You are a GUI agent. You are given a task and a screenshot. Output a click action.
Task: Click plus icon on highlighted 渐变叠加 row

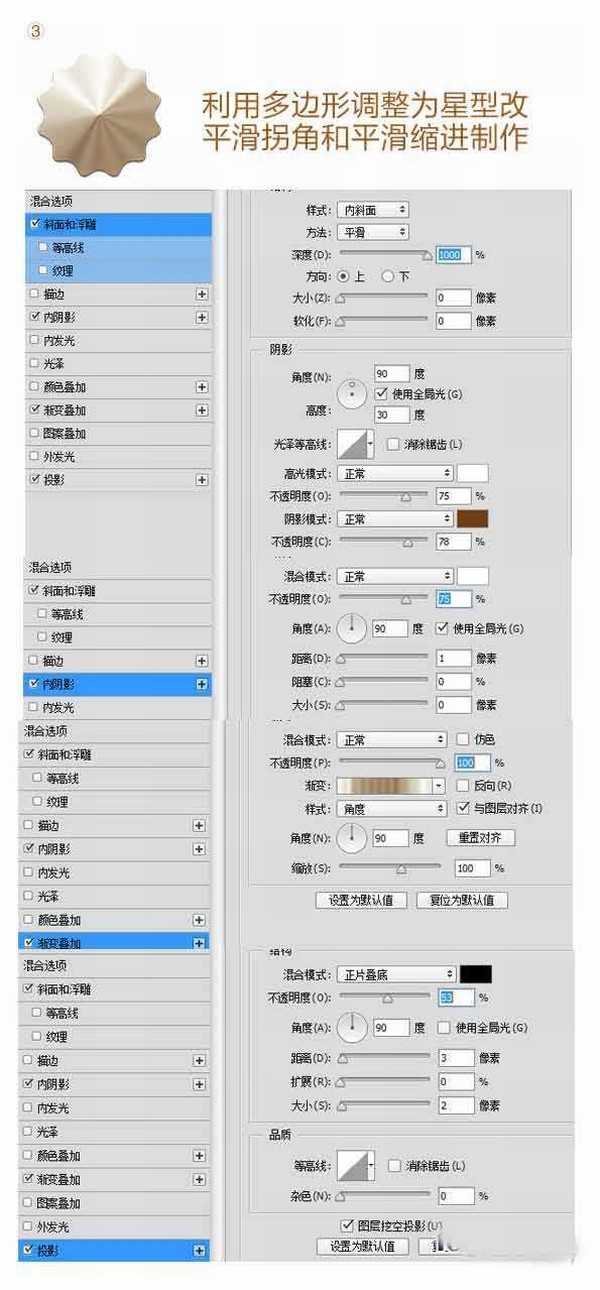[199, 943]
